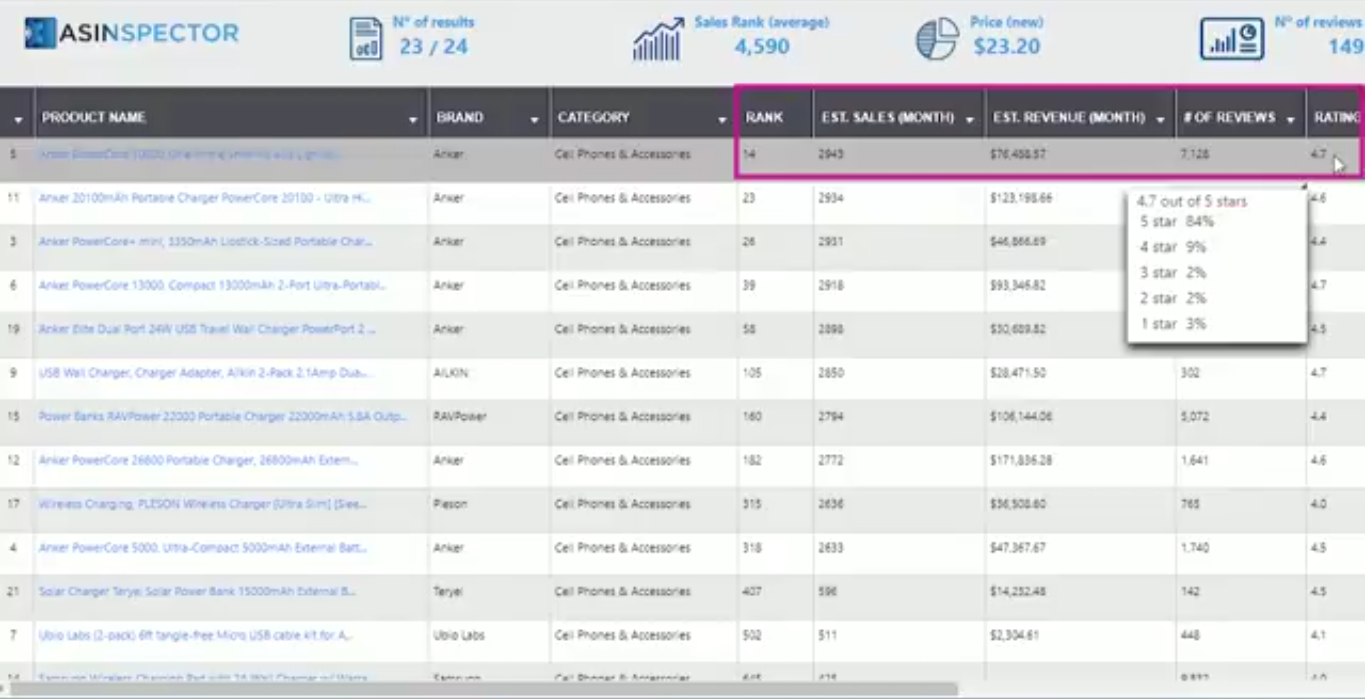Select the row number 11 cell
Image resolution: width=1365 pixels, height=699 pixels.
pyautogui.click(x=13, y=198)
